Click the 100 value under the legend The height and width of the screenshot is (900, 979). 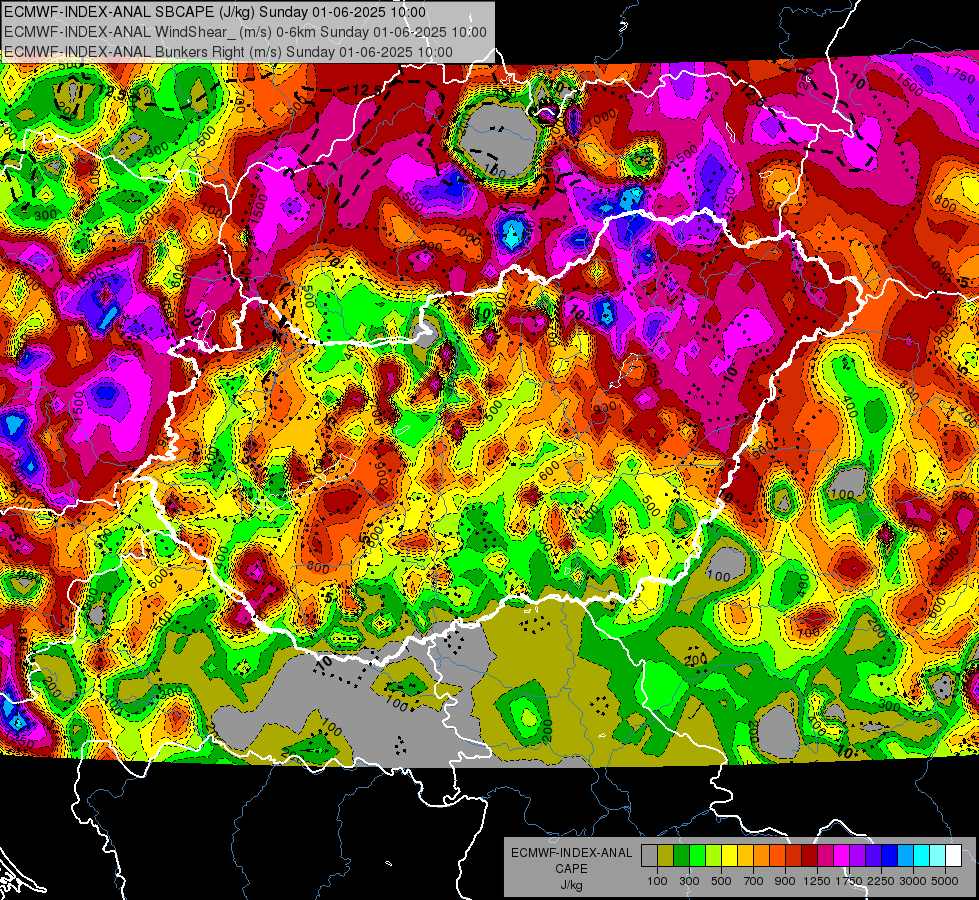click(657, 881)
